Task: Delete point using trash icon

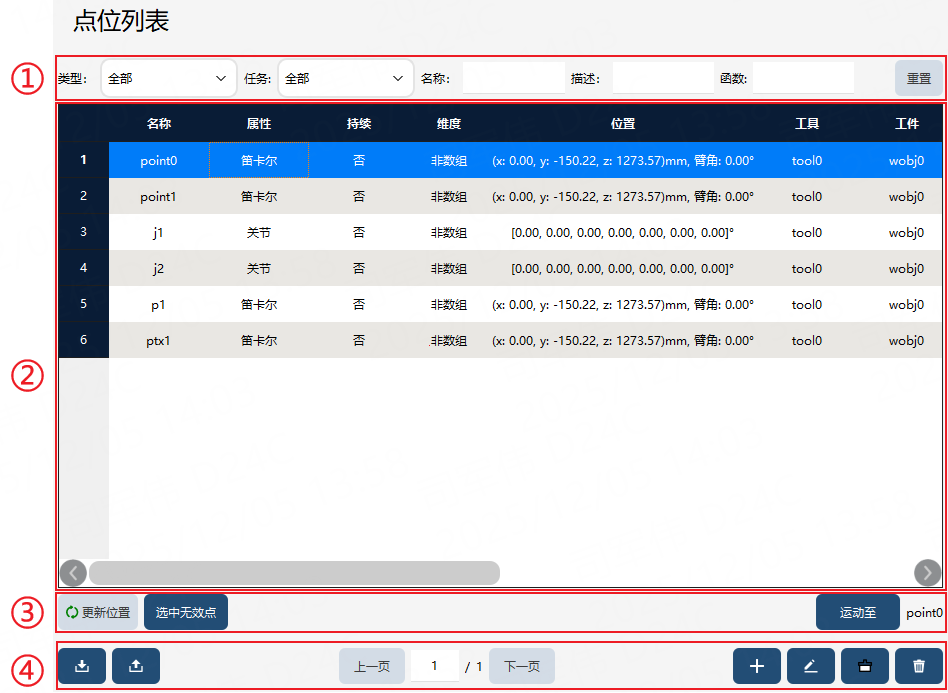Action: point(919,666)
